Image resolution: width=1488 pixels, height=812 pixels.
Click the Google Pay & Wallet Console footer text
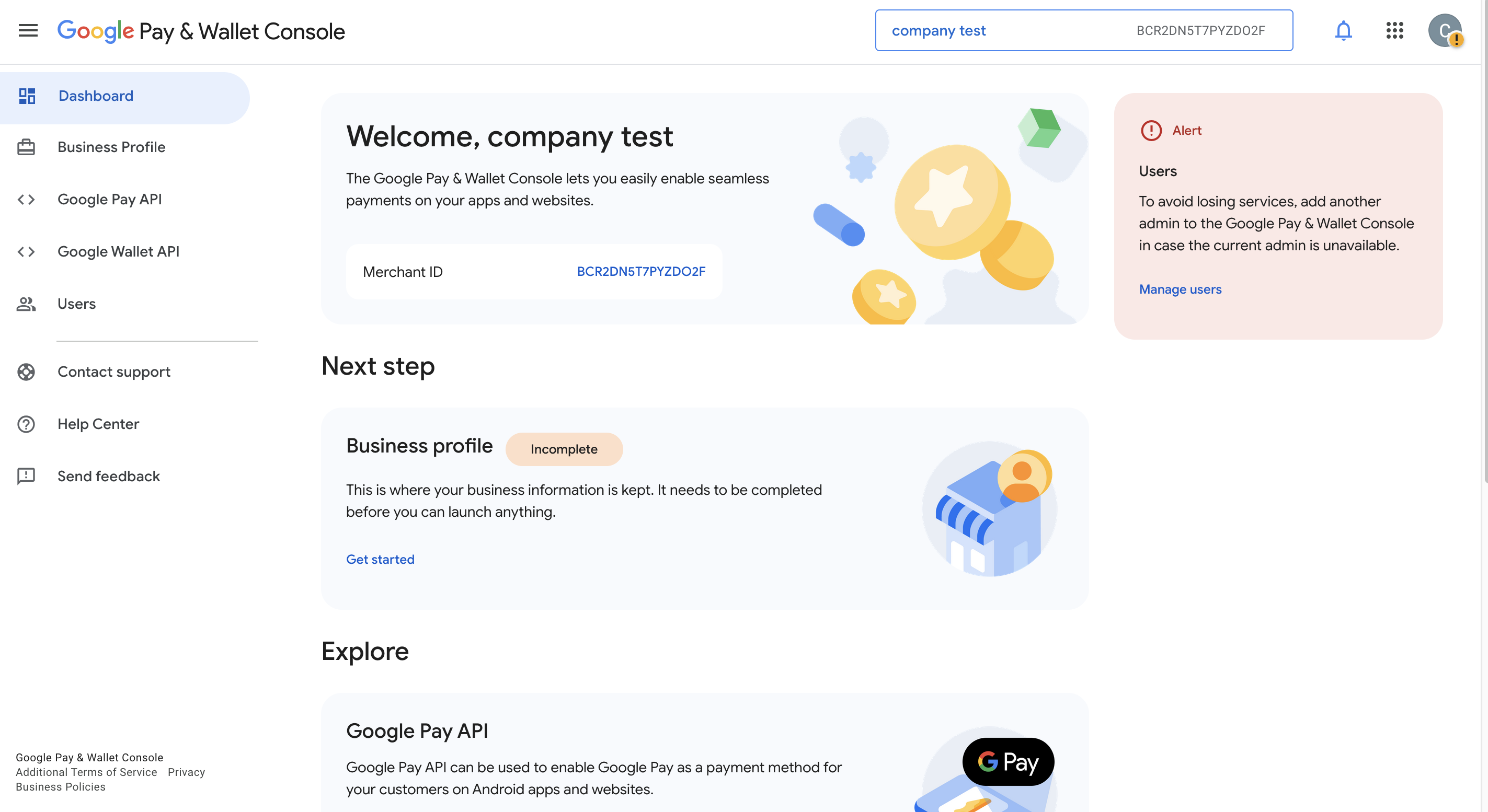tap(89, 757)
